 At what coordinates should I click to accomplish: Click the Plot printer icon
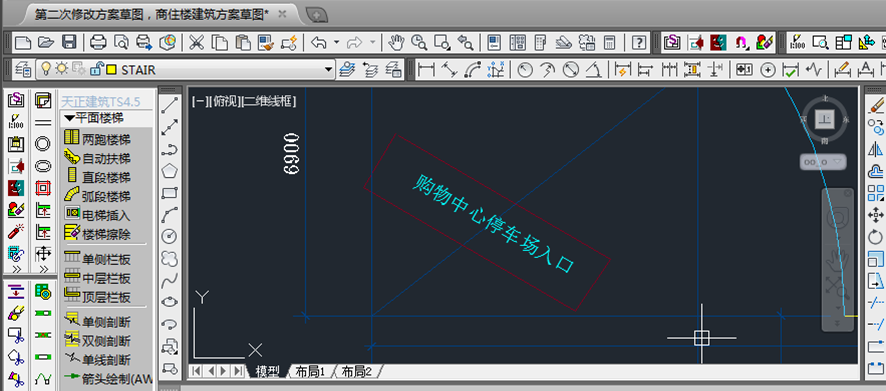(x=98, y=42)
